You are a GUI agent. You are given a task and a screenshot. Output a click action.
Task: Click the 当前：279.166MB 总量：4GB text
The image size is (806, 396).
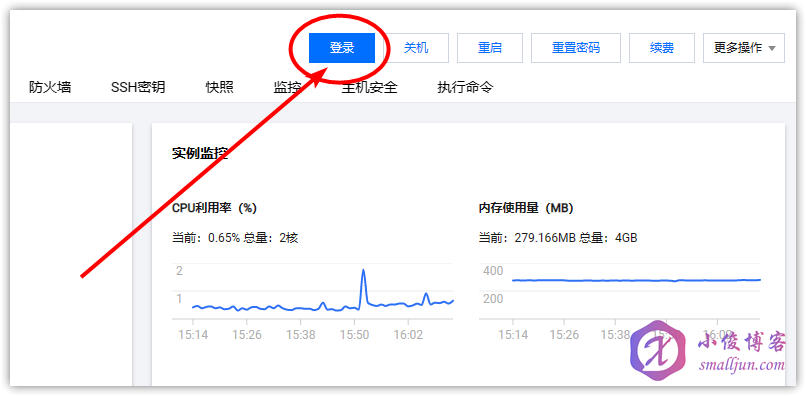tap(558, 238)
